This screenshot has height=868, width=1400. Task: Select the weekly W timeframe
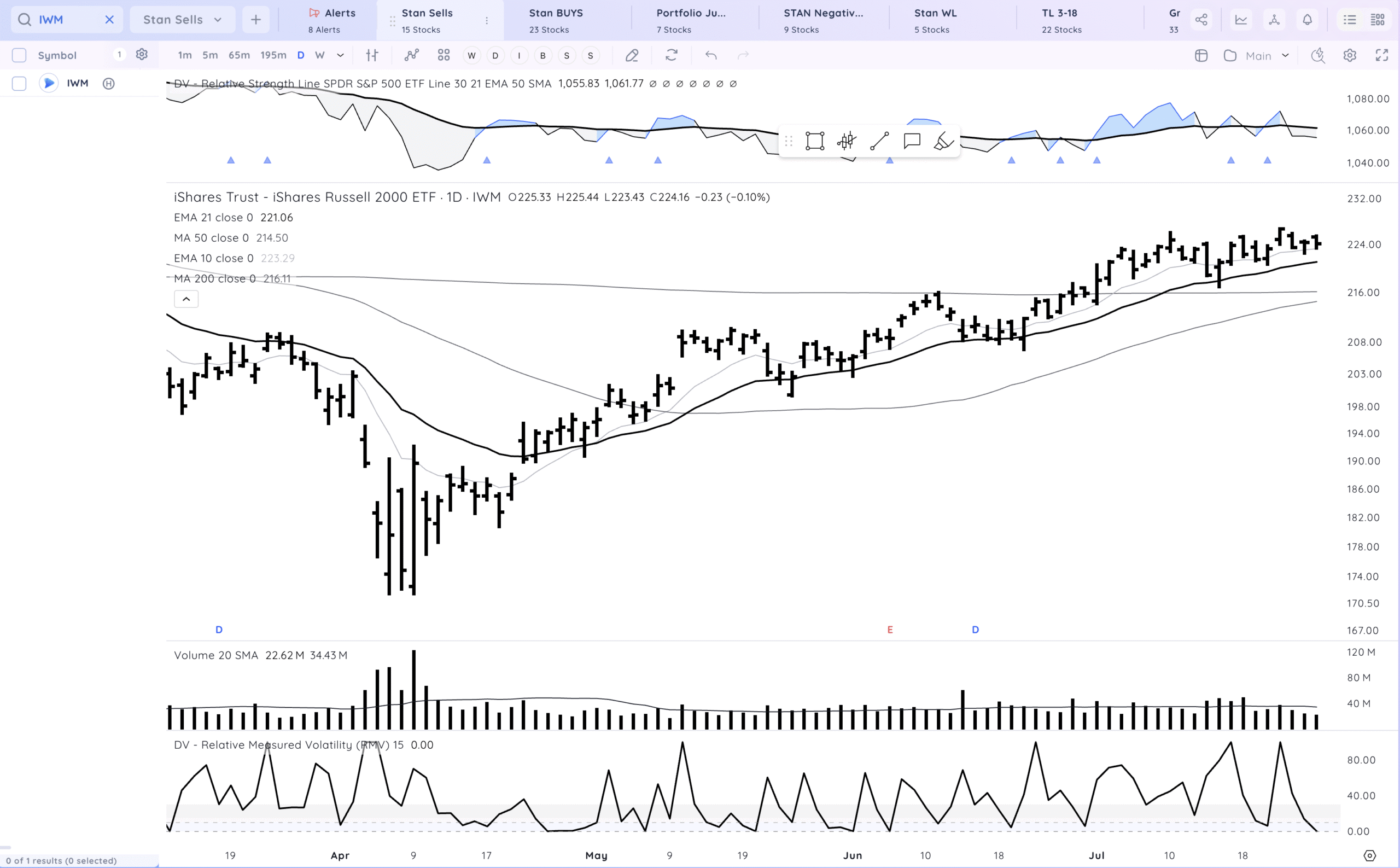[320, 55]
